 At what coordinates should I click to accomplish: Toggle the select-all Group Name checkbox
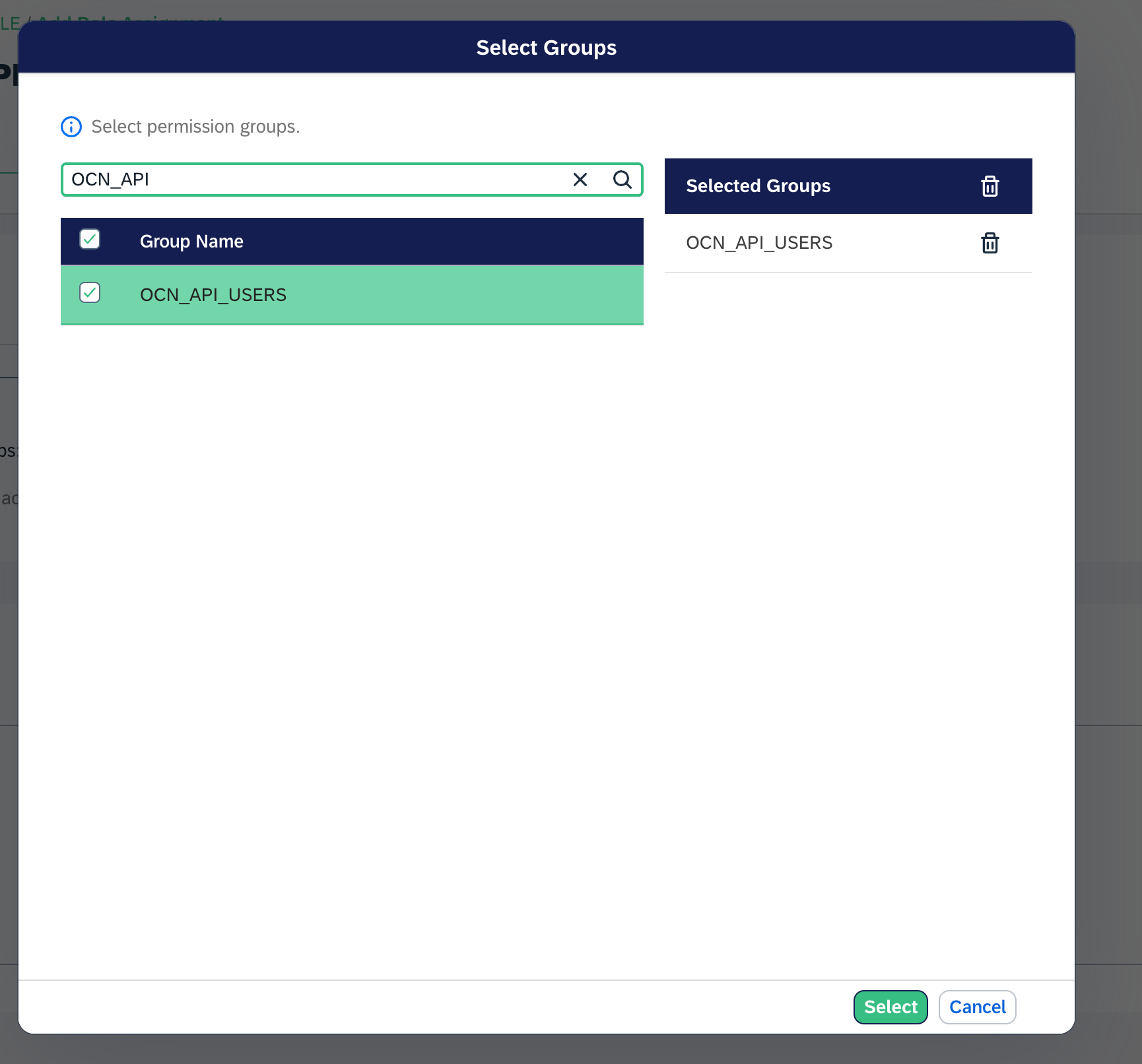click(x=90, y=240)
